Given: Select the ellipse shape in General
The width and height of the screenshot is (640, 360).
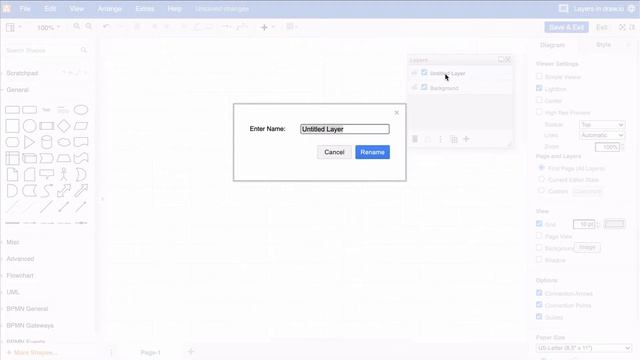Looking at the screenshot, I should (x=81, y=110).
